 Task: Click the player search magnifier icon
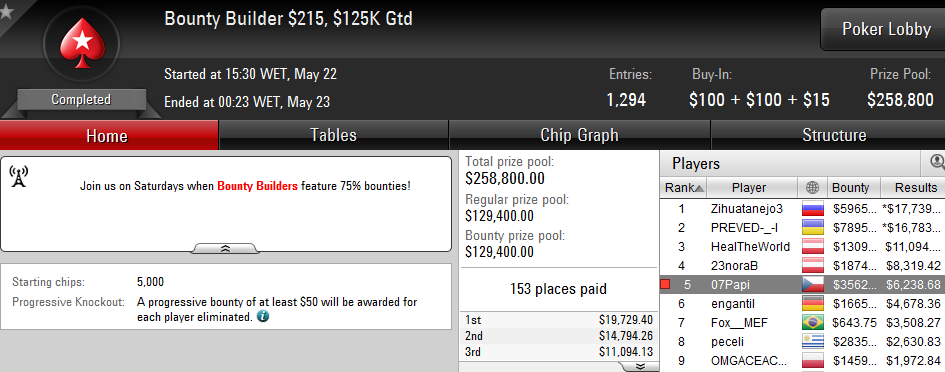937,163
